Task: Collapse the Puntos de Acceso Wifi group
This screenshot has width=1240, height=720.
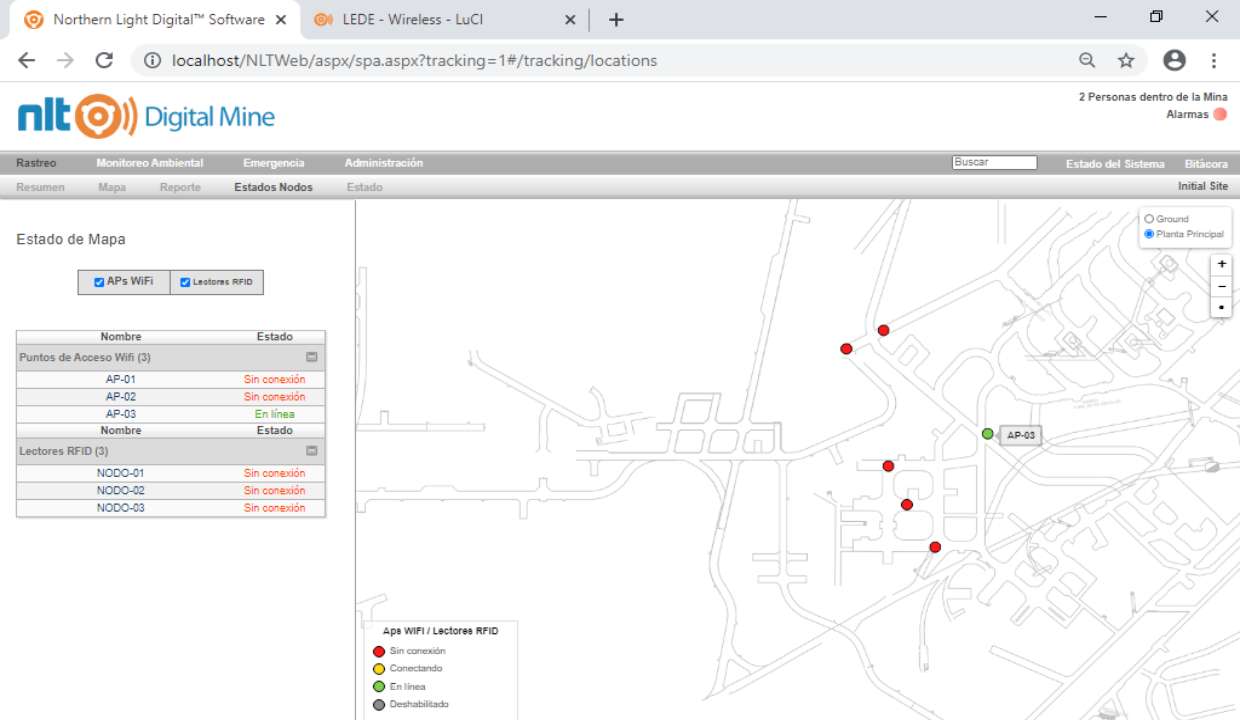Action: coord(312,357)
